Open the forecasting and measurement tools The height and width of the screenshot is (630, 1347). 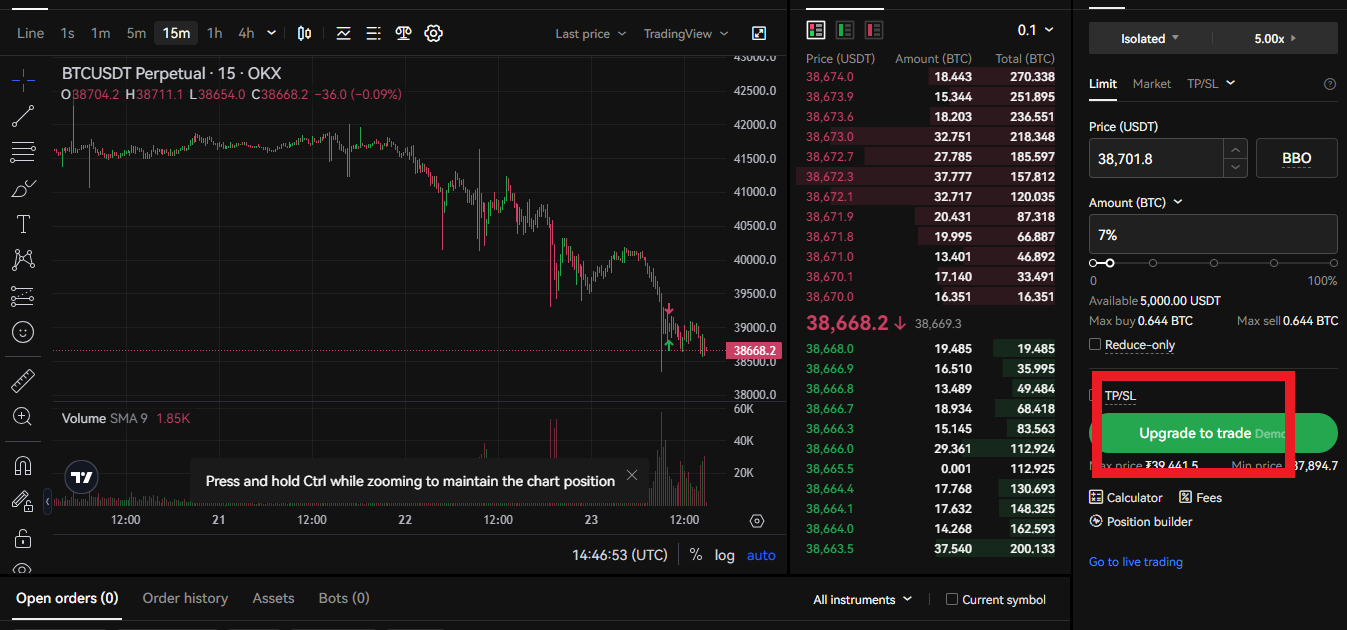click(23, 296)
